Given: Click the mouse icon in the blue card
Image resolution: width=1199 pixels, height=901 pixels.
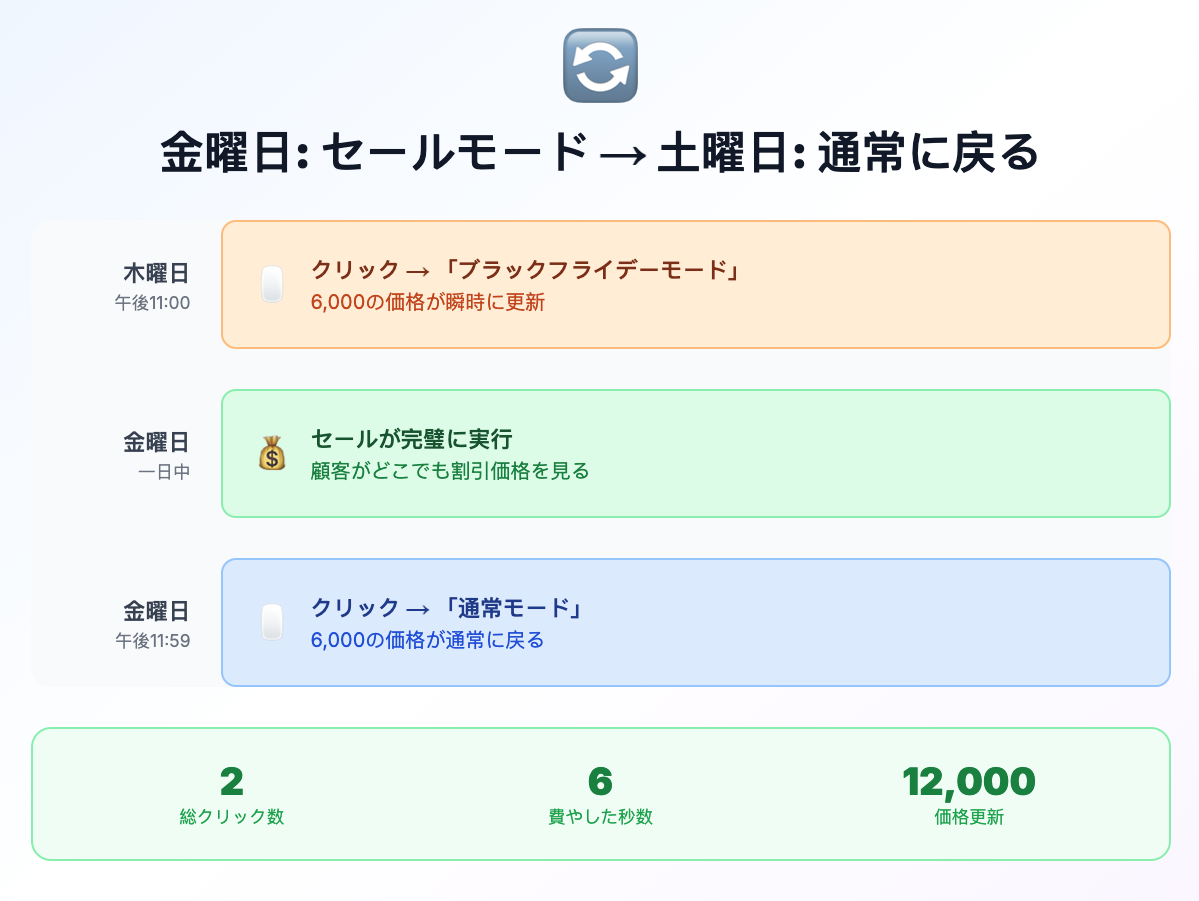Looking at the screenshot, I should point(272,622).
